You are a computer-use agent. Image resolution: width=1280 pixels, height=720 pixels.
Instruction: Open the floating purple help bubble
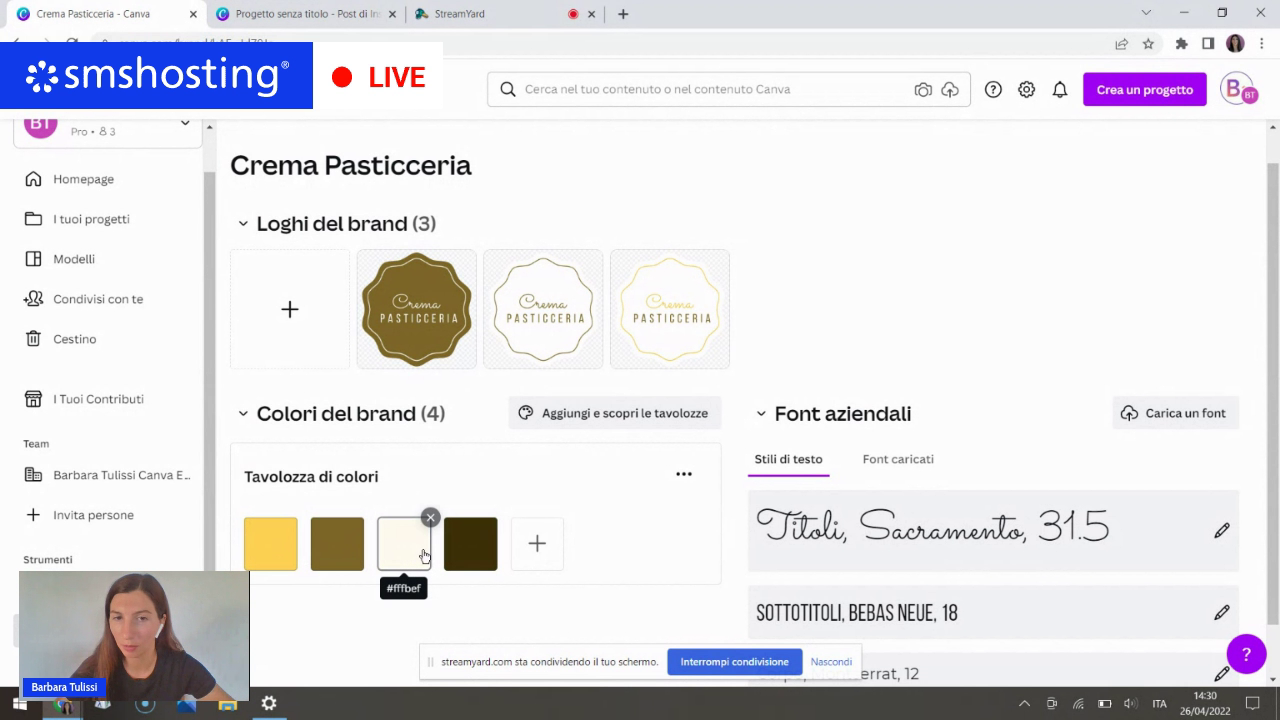click(1246, 654)
